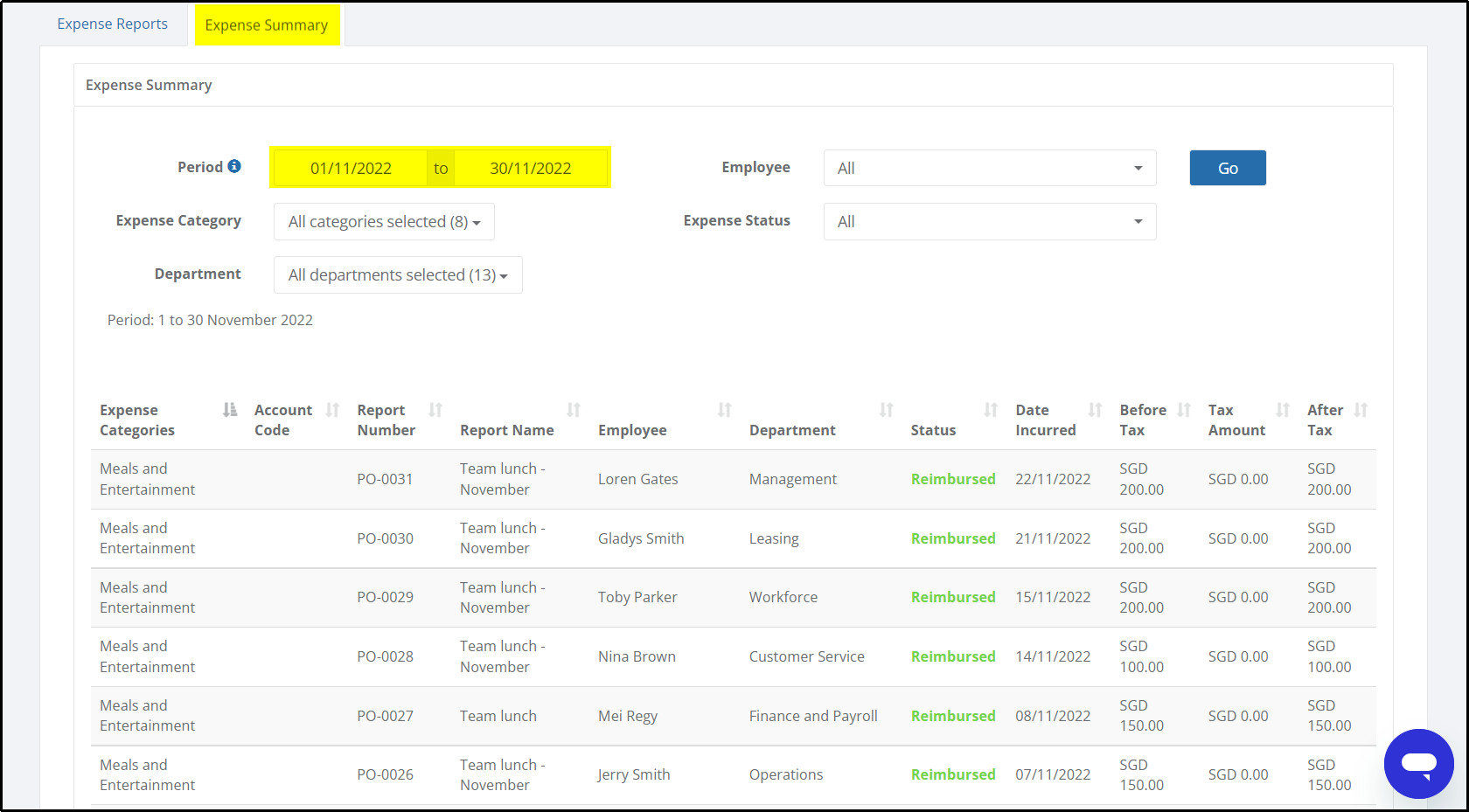Click the Management department cell
Viewport: 1469px width, 812px height.
(793, 479)
